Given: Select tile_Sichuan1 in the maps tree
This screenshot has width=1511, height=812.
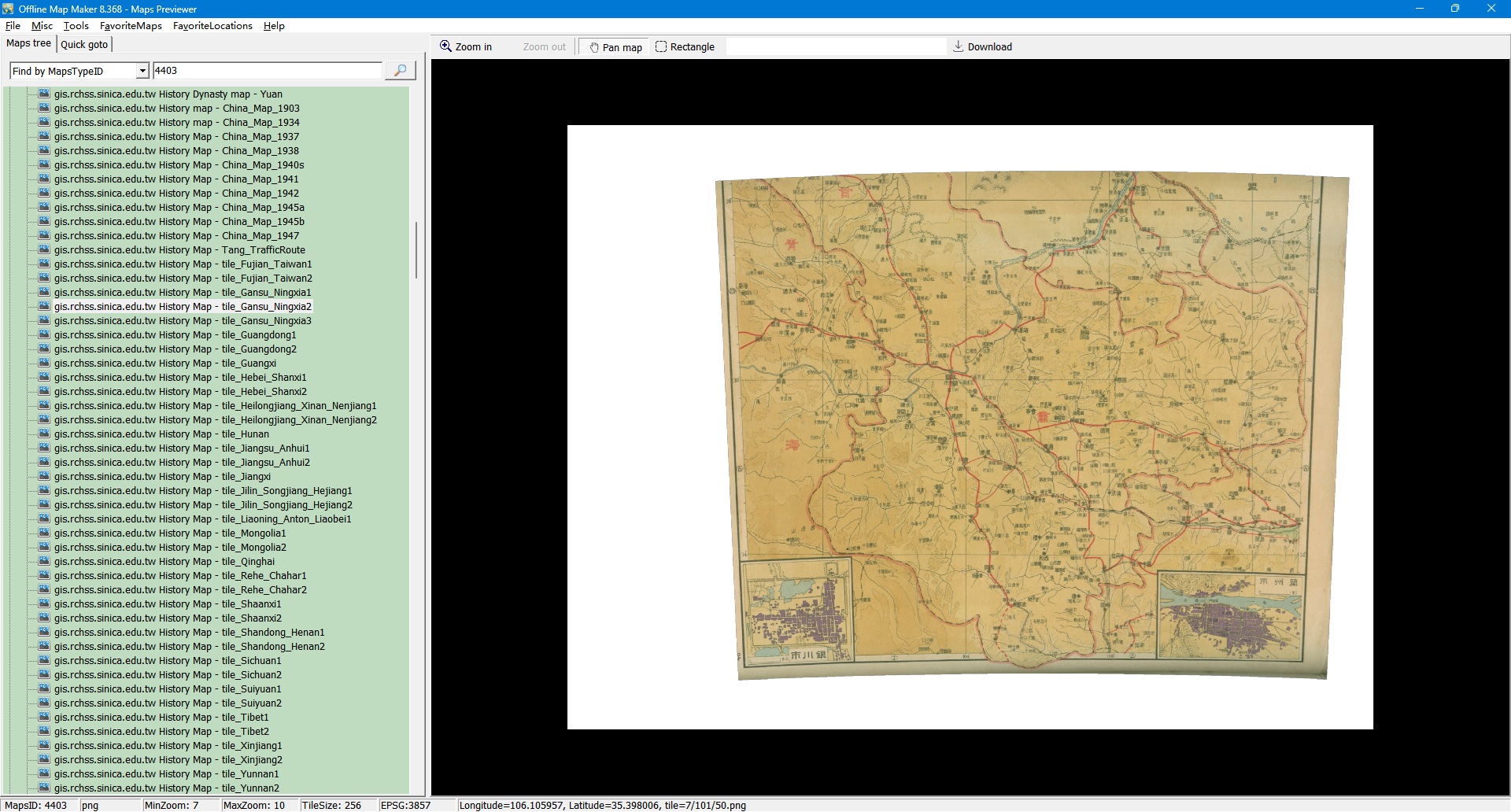Looking at the screenshot, I should click(168, 661).
